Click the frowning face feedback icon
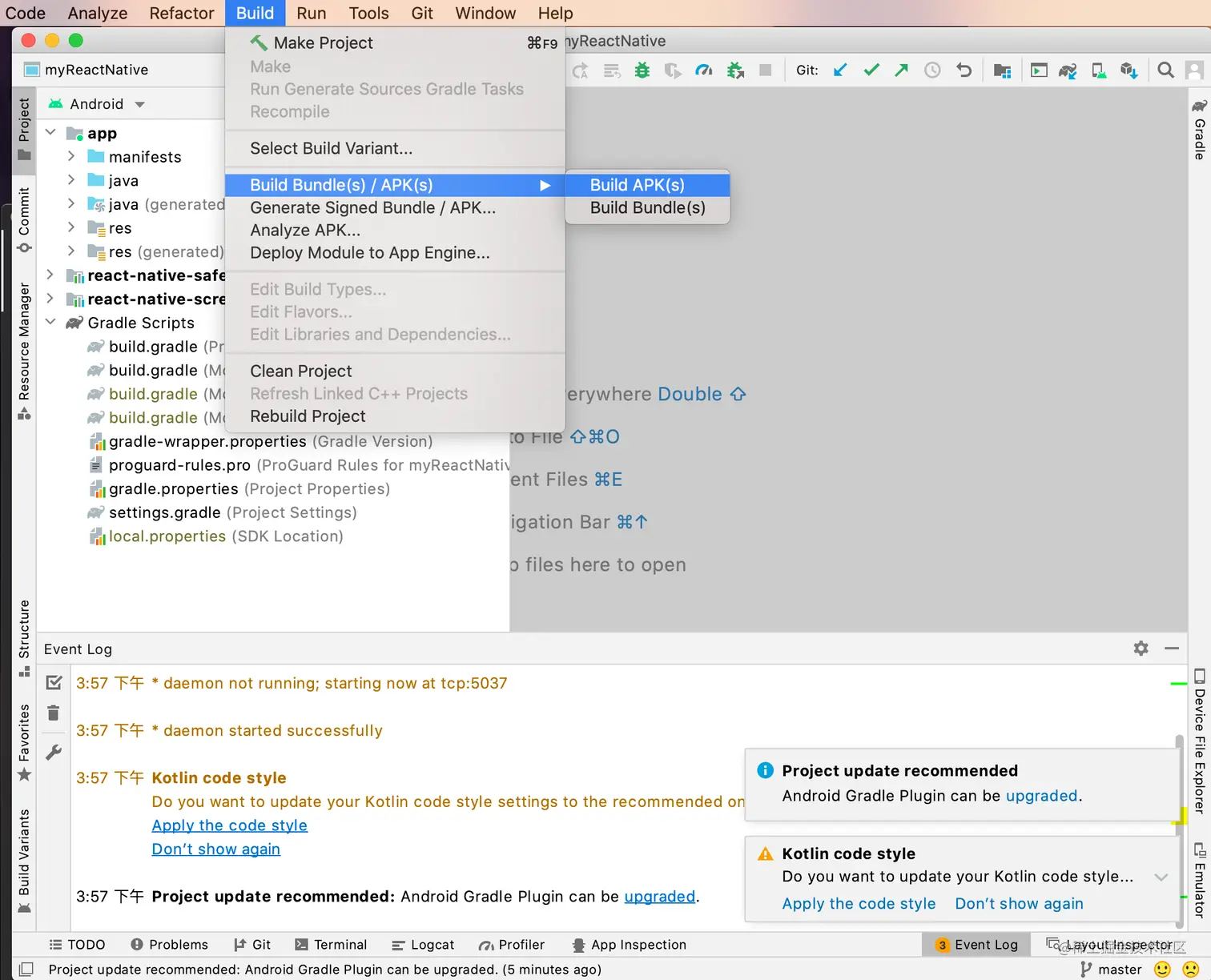 (x=1191, y=969)
